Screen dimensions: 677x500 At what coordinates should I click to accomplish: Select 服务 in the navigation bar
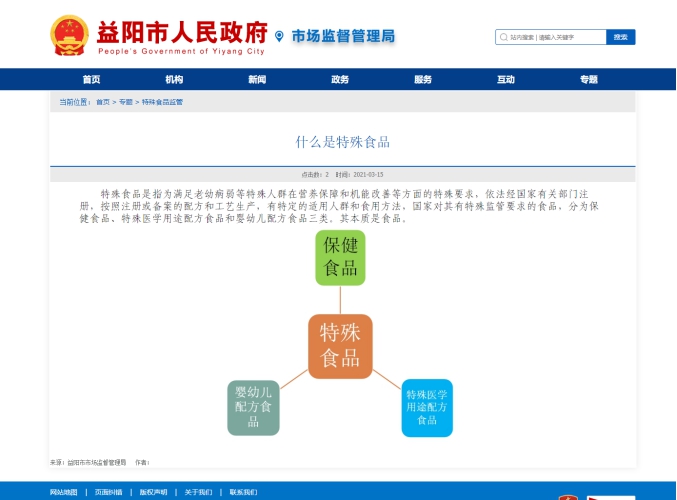tap(423, 80)
